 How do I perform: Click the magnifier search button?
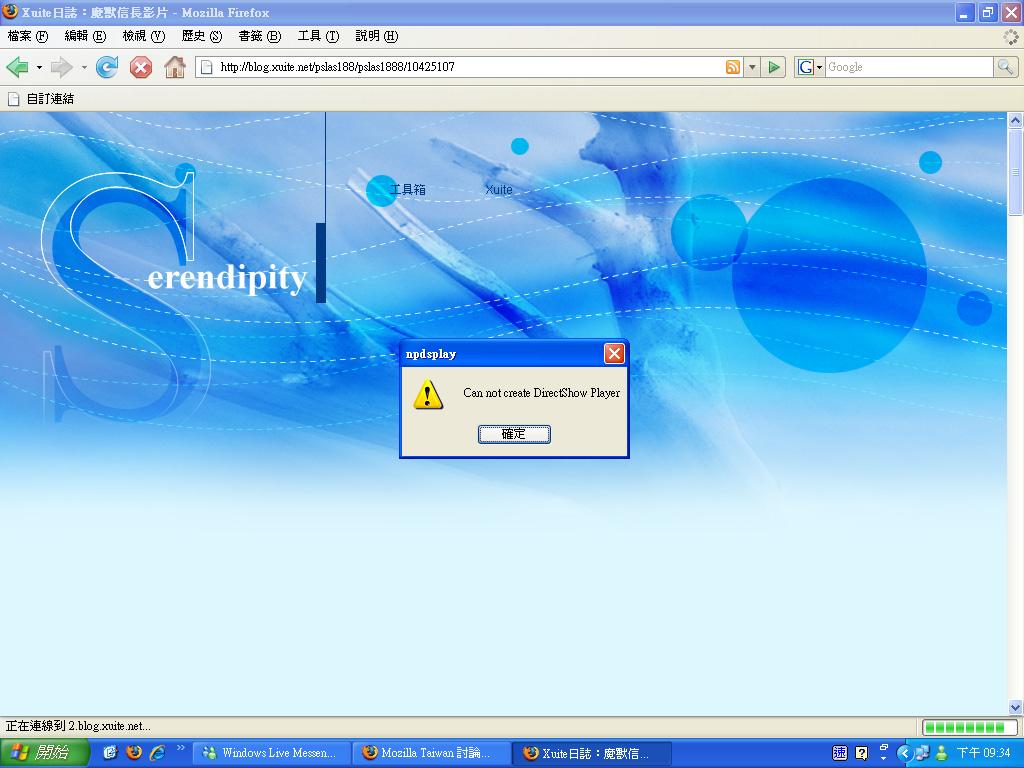click(1005, 67)
